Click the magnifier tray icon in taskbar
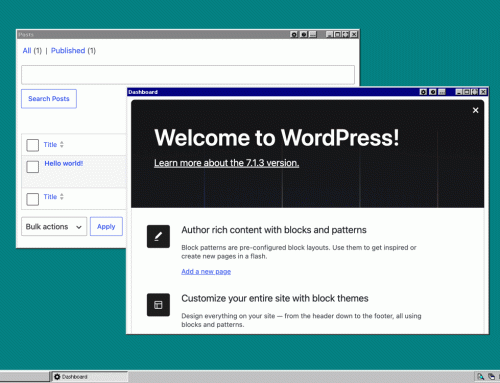This screenshot has width=500, height=383. click(480, 377)
